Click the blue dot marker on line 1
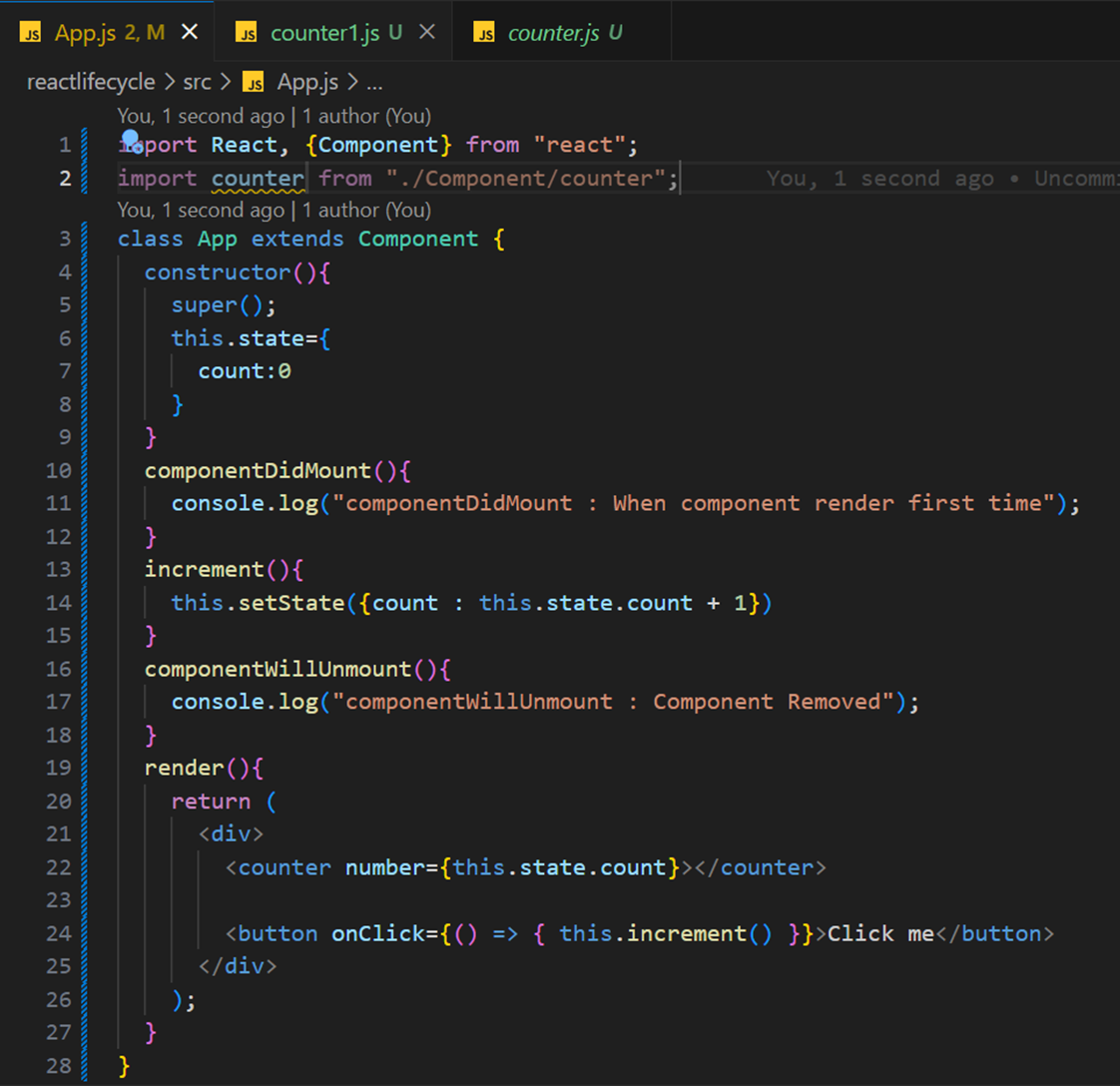1120x1086 pixels. [130, 139]
